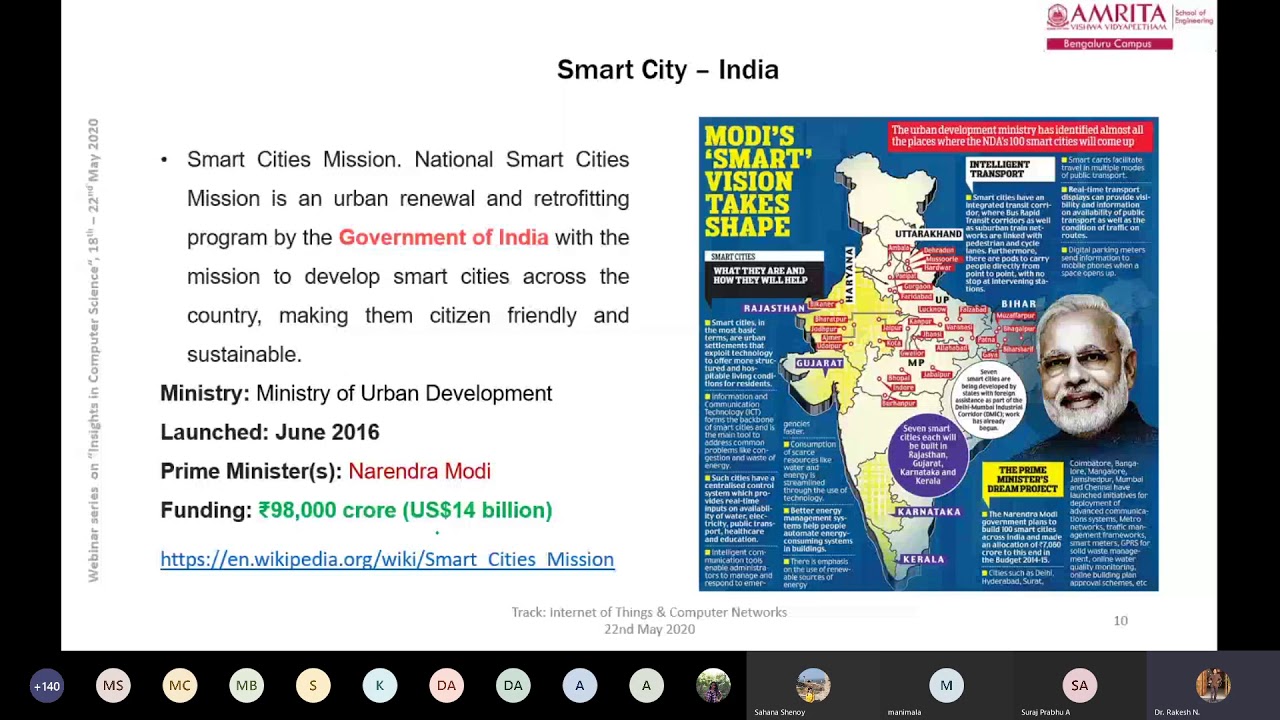Click the green '₹98,000 crore (US$14 billion)' text
Viewport: 1280px width, 720px height.
(x=405, y=510)
